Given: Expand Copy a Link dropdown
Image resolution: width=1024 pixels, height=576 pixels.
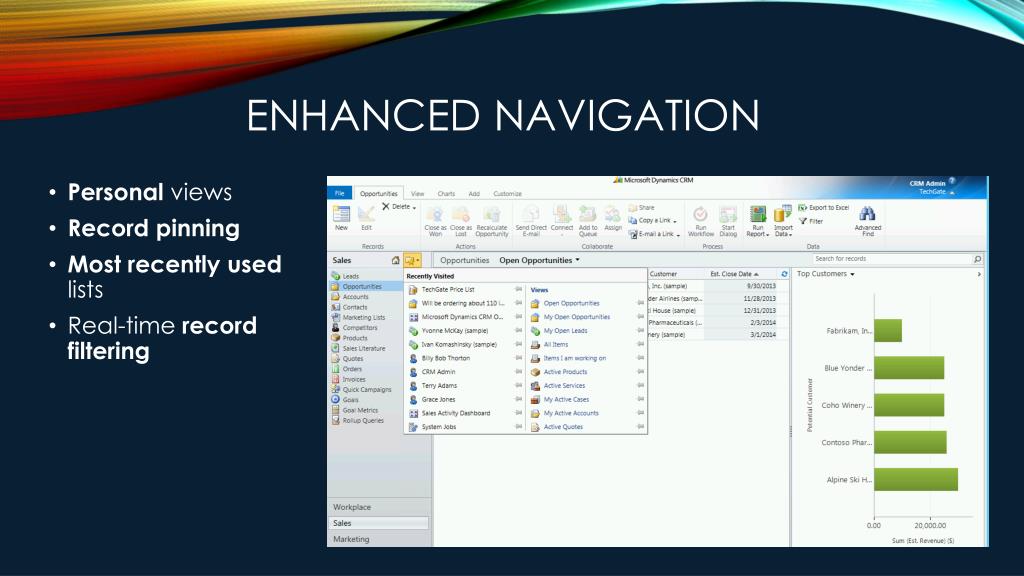Looking at the screenshot, I should (x=675, y=221).
